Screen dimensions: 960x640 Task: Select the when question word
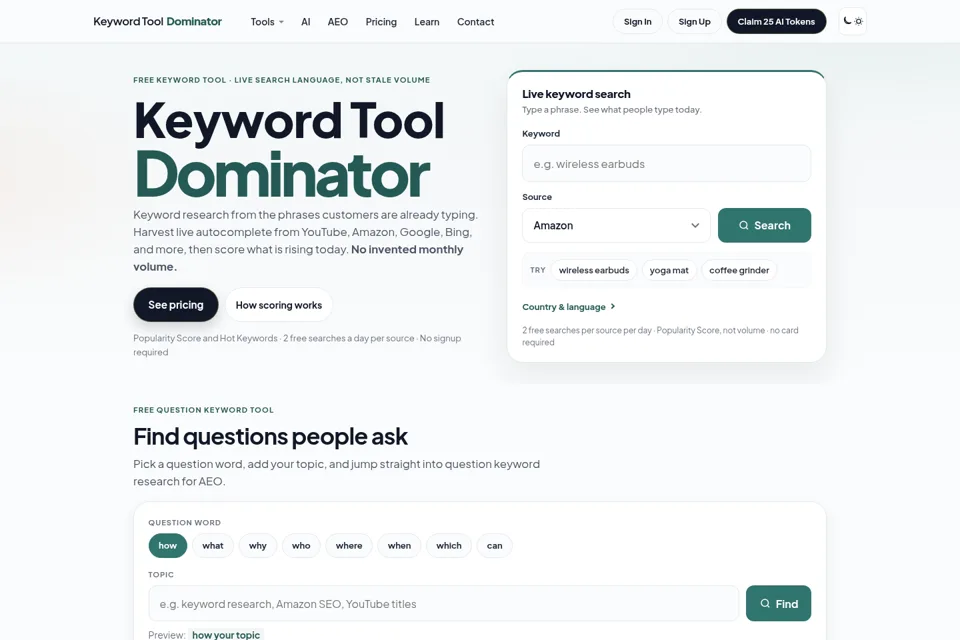399,546
